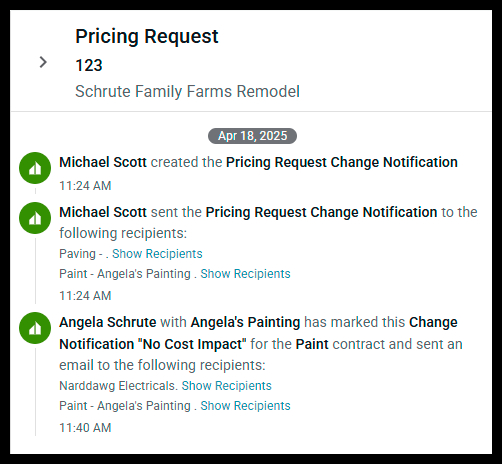This screenshot has width=502, height=464.
Task: Click Angela's Painting bold company name
Action: coord(245,322)
